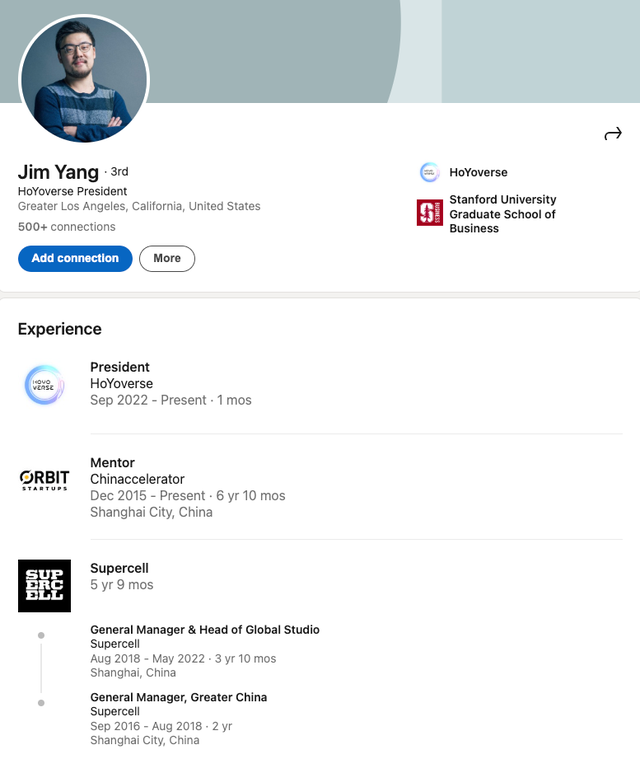Click the Experience section heading

60,329
